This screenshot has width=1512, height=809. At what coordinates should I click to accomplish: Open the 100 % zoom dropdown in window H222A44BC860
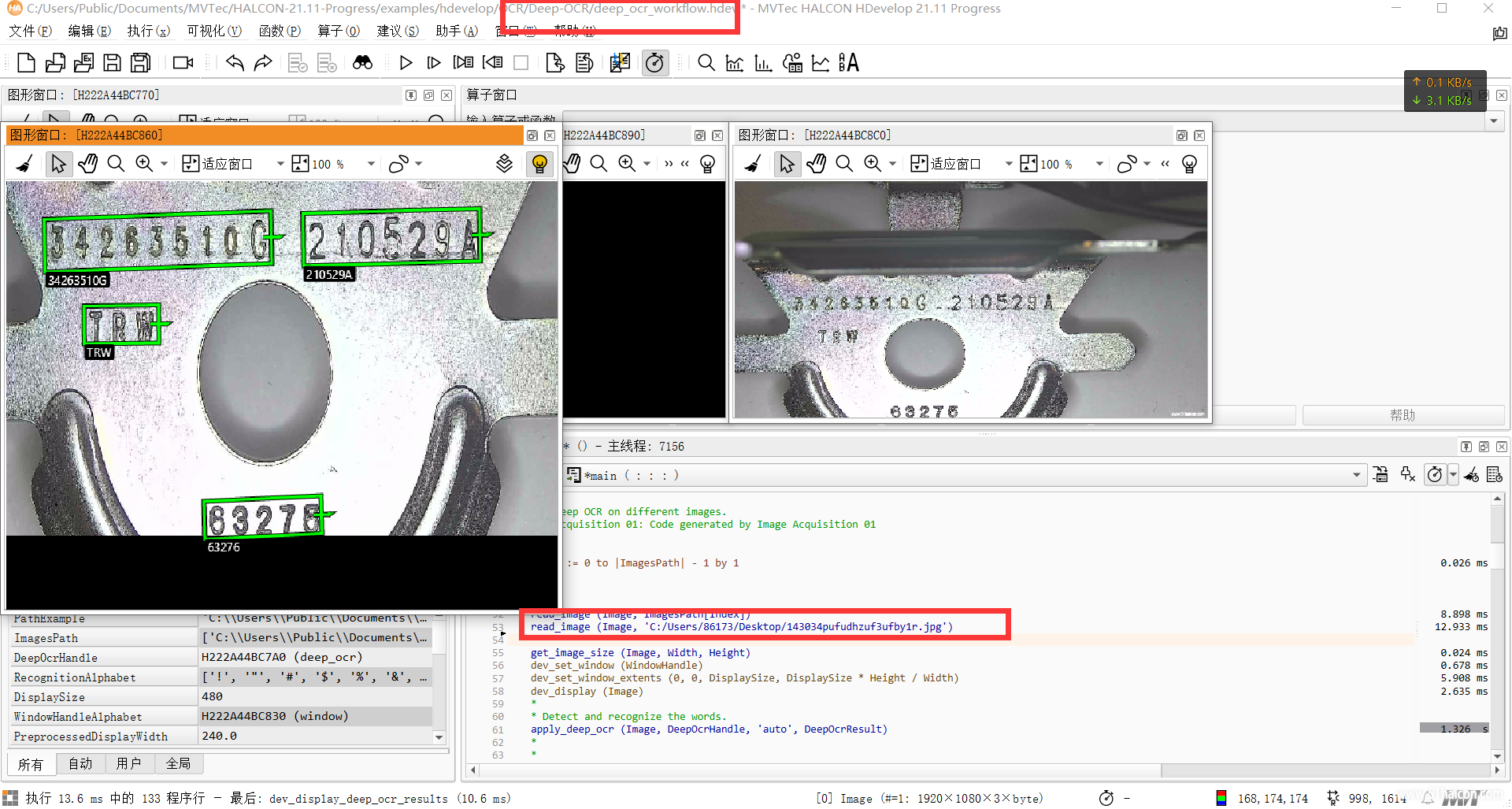(371, 164)
